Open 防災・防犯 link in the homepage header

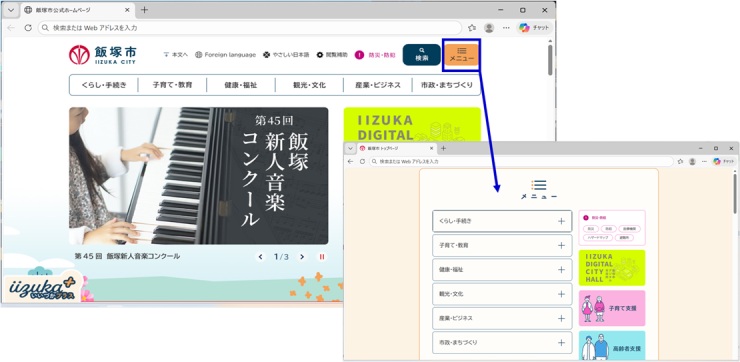pyautogui.click(x=375, y=55)
